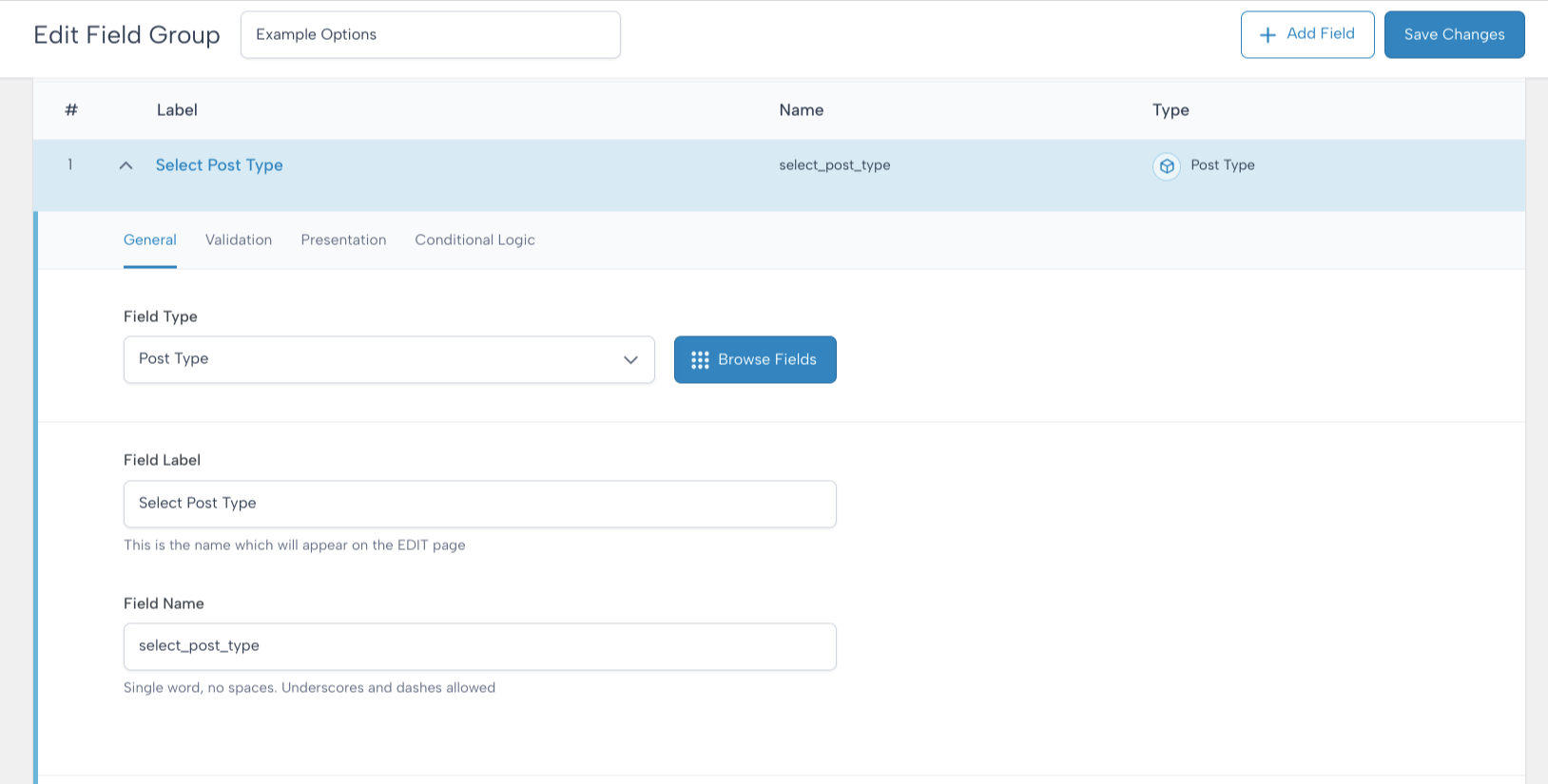This screenshot has height=784, width=1548.
Task: Click the grid icon in Browse Fields
Action: [x=700, y=360]
